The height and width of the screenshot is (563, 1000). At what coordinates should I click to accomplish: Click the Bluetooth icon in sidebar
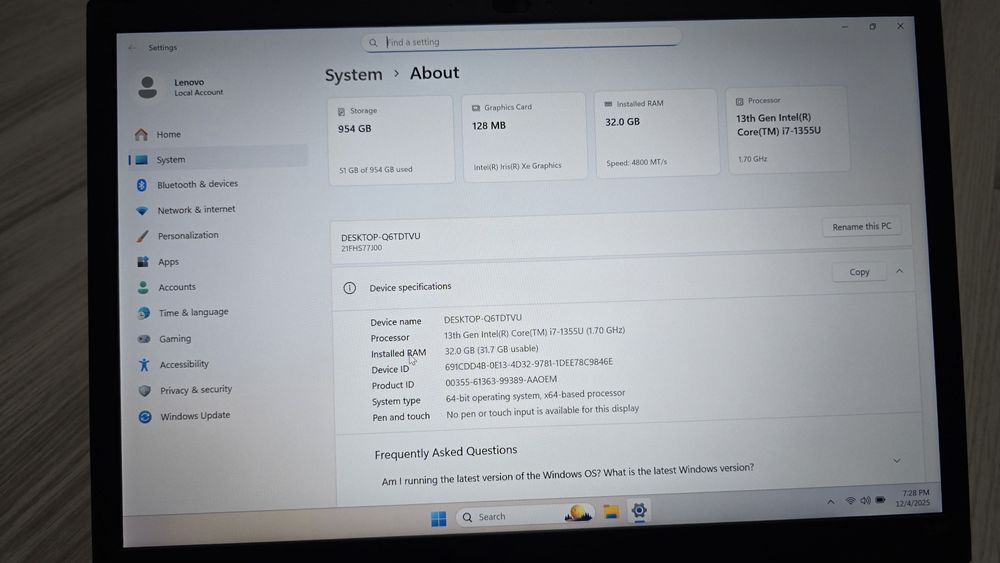pyautogui.click(x=142, y=185)
